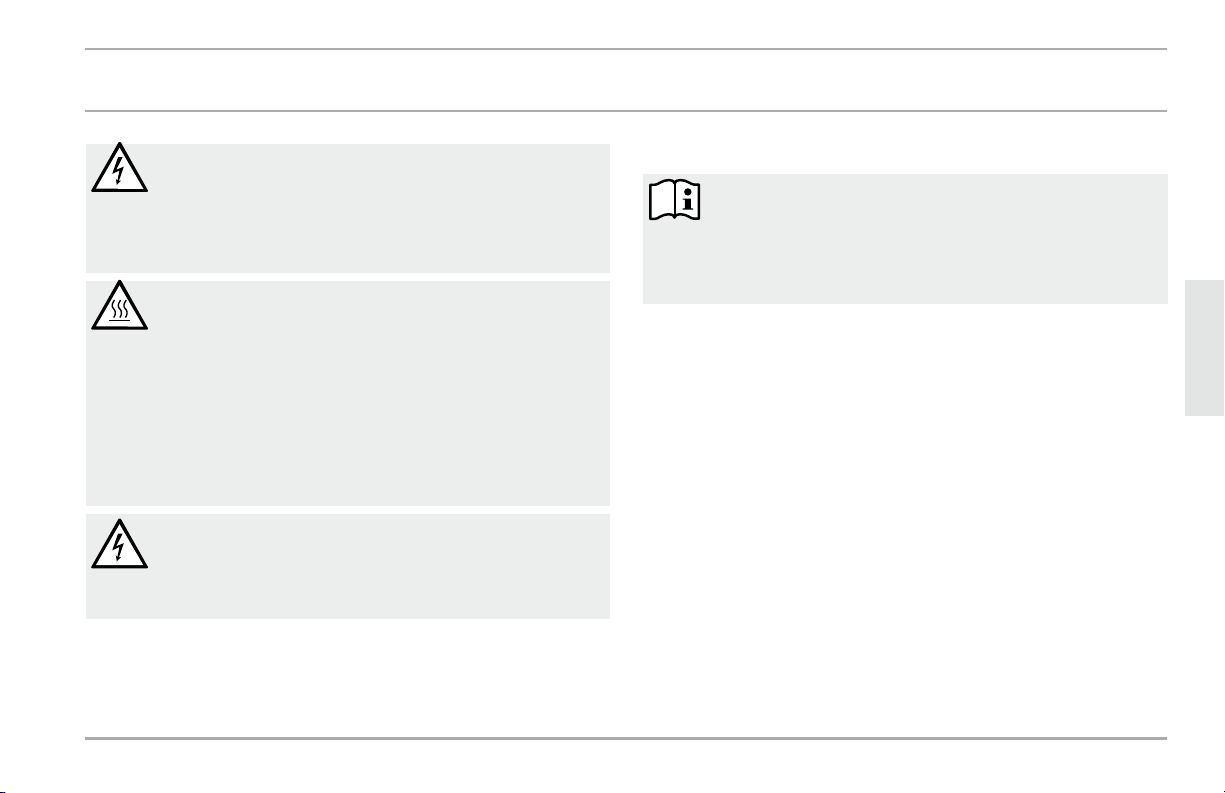
Task: Click the footer horizontal rule at the page bottom
Action: [x=626, y=739]
